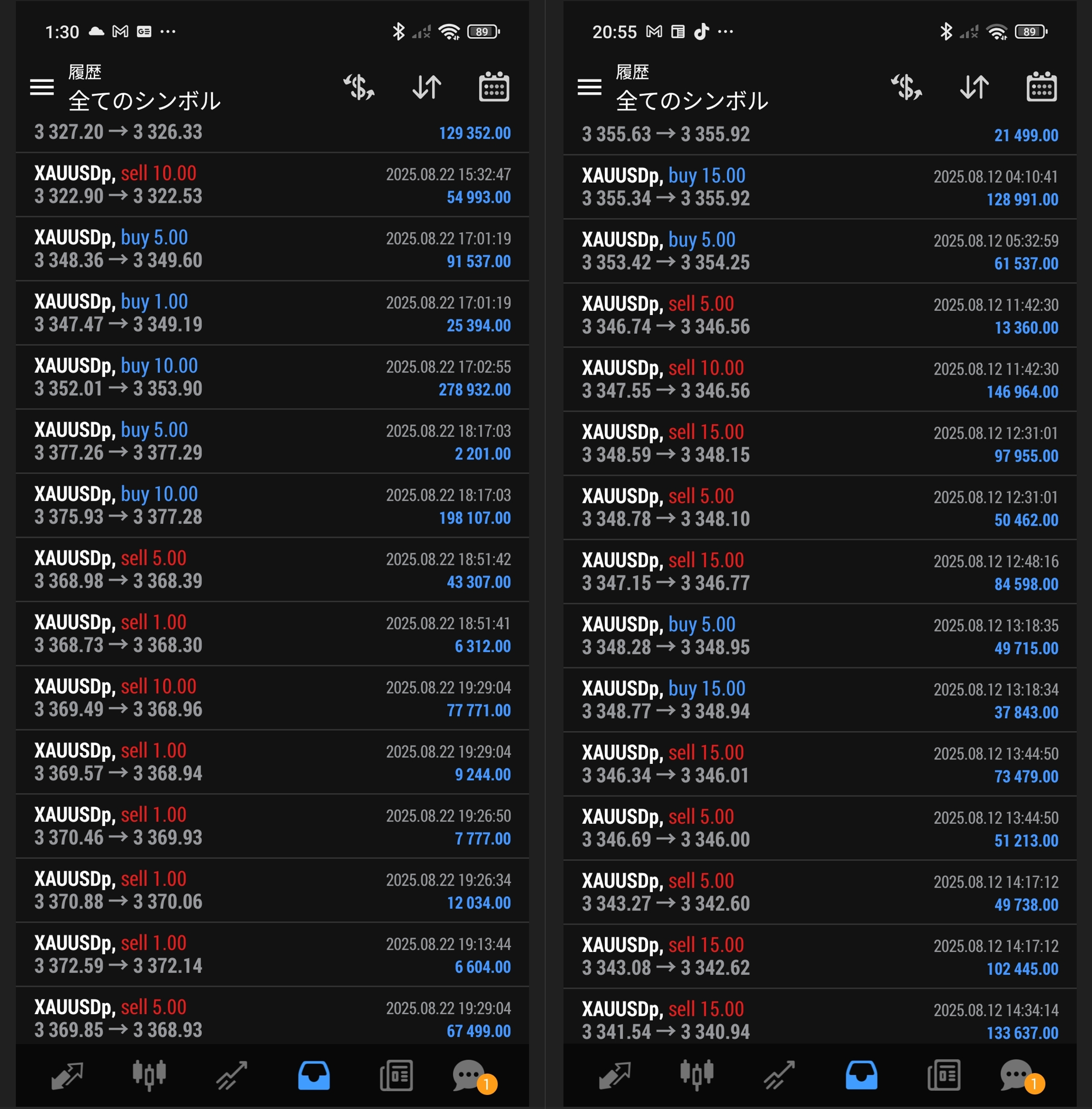1092x1109 pixels.
Task: Open Chart candlestick tab on right screen
Action: click(696, 1075)
